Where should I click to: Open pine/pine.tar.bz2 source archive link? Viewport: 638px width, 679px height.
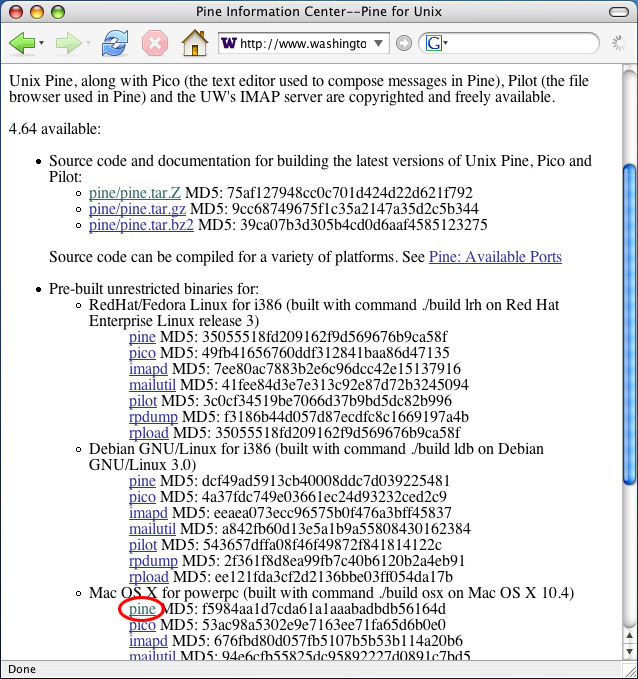click(140, 225)
